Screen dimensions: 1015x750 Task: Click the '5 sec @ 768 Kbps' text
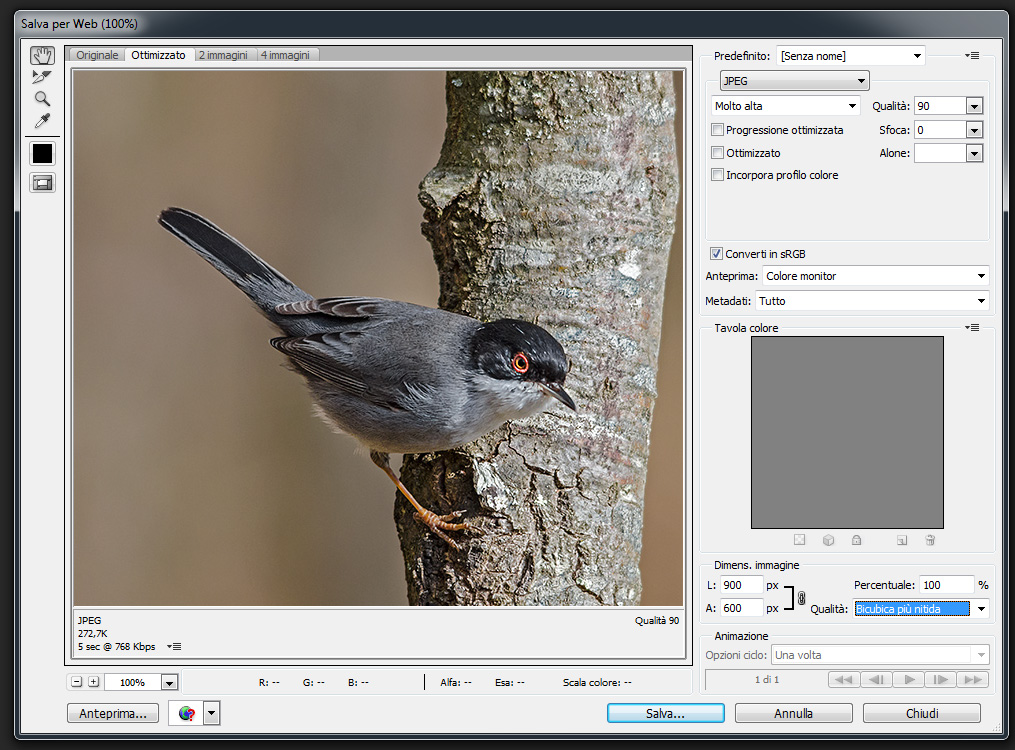click(x=117, y=646)
